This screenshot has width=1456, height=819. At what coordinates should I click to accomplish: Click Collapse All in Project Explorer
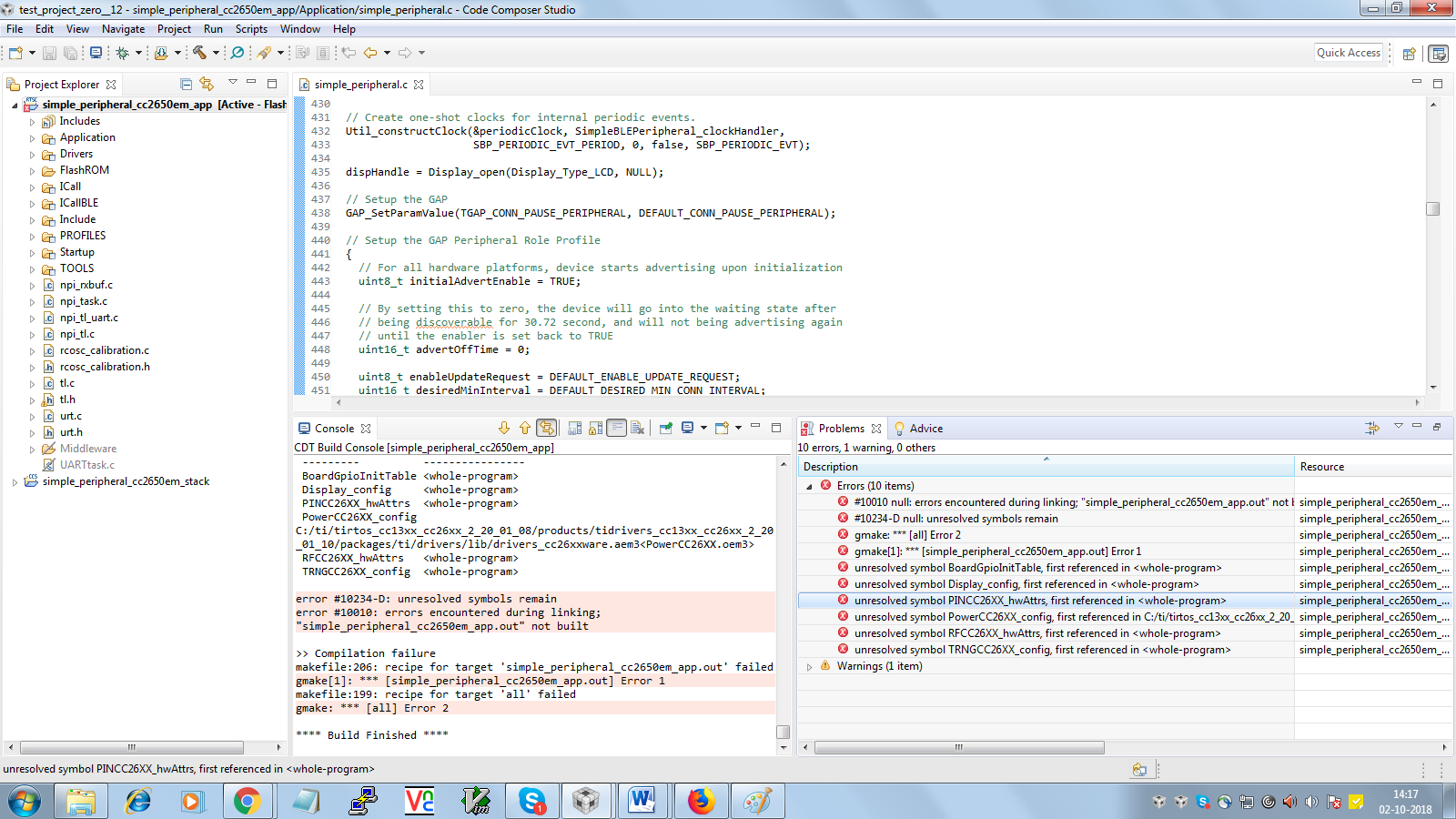(x=186, y=84)
